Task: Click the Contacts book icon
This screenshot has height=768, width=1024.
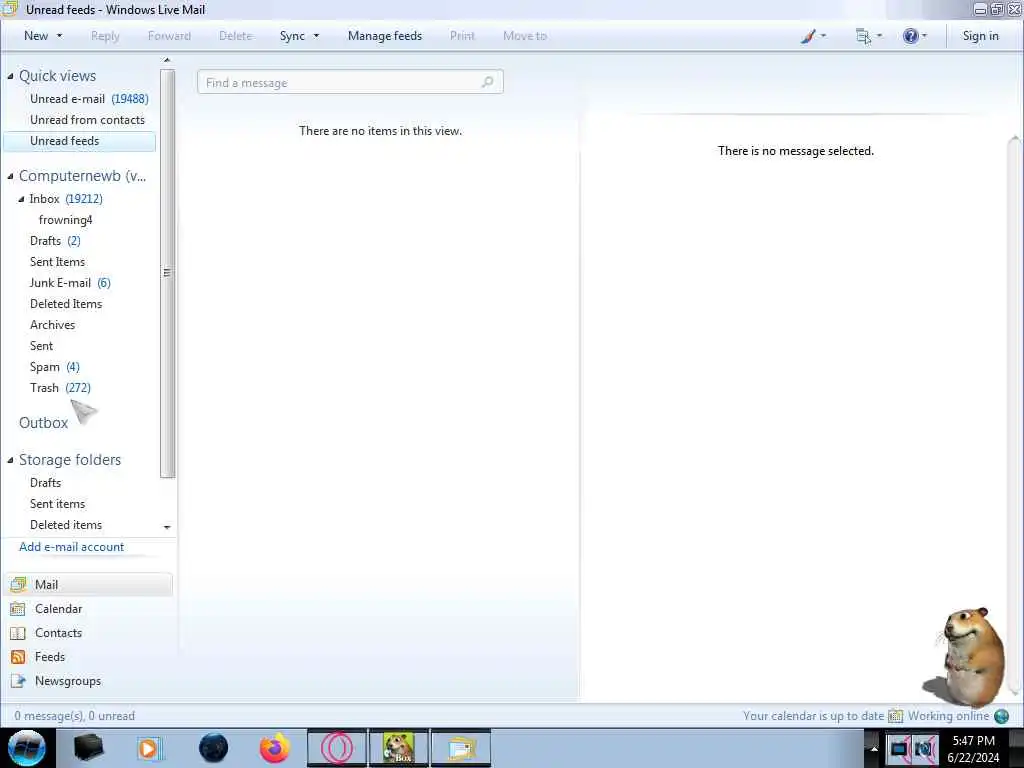Action: [x=18, y=633]
